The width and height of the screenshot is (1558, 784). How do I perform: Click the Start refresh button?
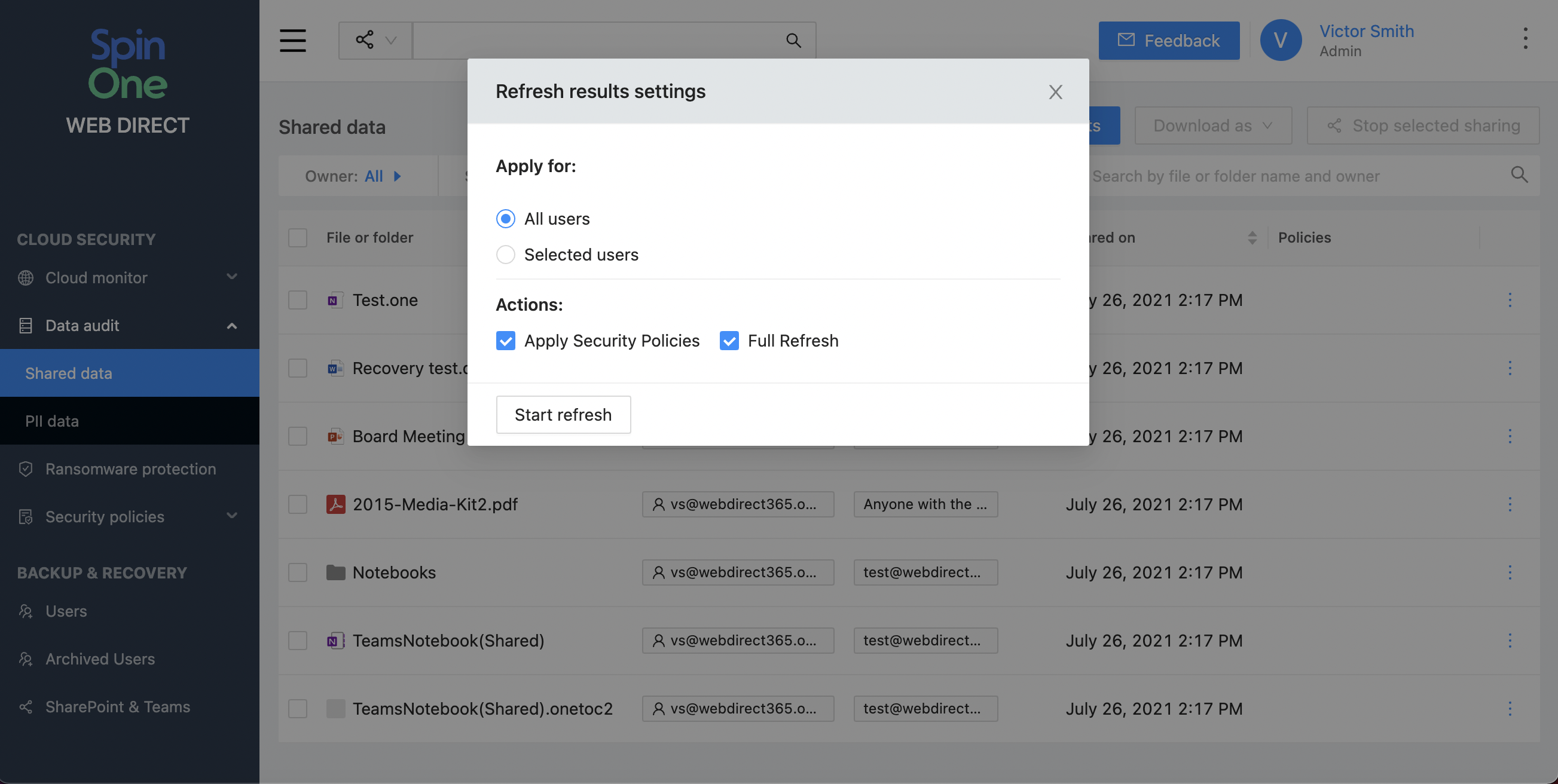click(563, 415)
